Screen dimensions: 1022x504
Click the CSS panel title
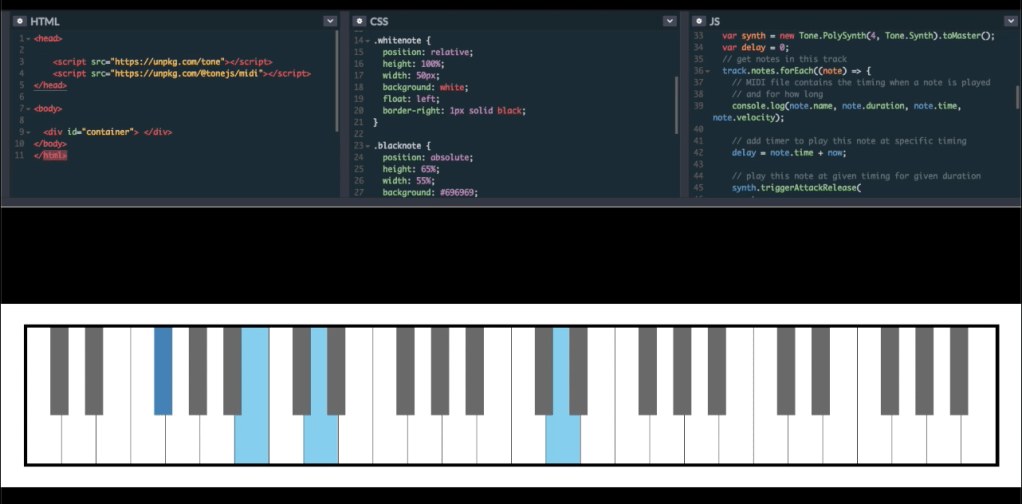click(x=379, y=22)
